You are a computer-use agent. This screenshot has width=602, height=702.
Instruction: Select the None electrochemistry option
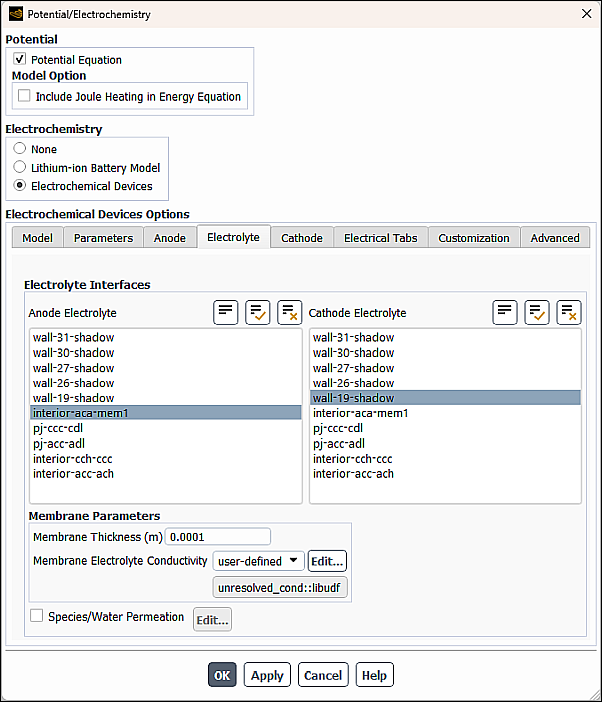tap(20, 148)
